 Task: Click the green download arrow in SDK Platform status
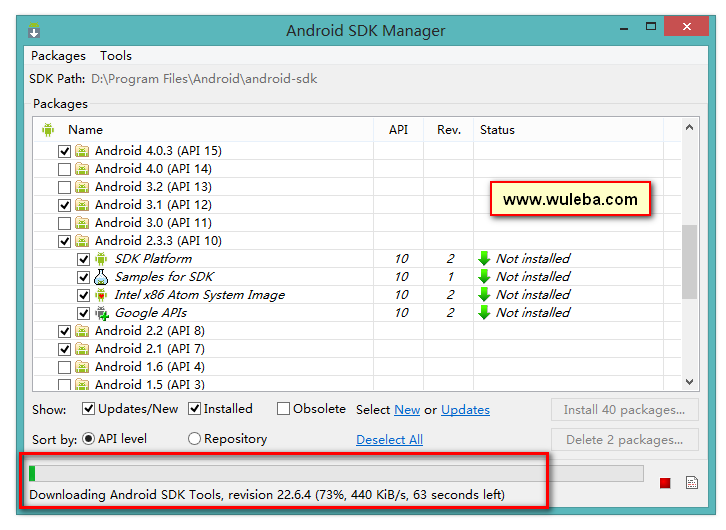coord(484,258)
